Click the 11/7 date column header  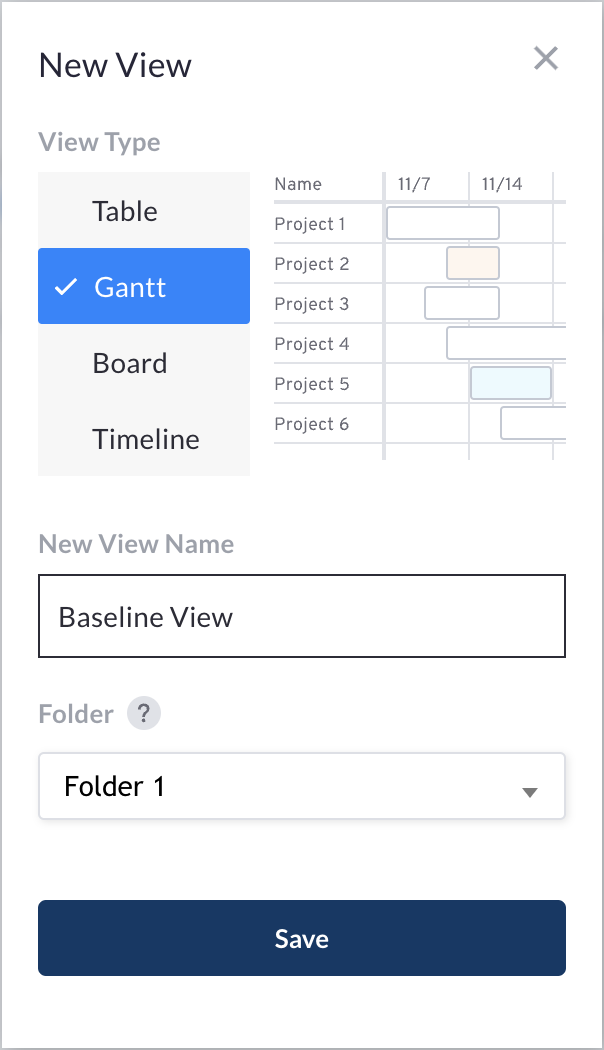tap(414, 184)
